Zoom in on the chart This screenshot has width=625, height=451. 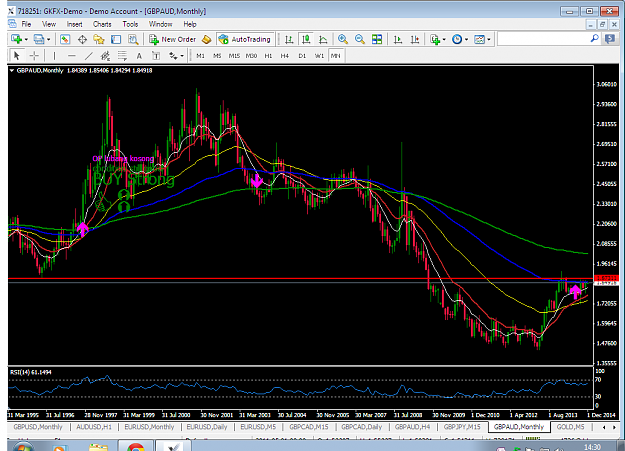point(342,39)
